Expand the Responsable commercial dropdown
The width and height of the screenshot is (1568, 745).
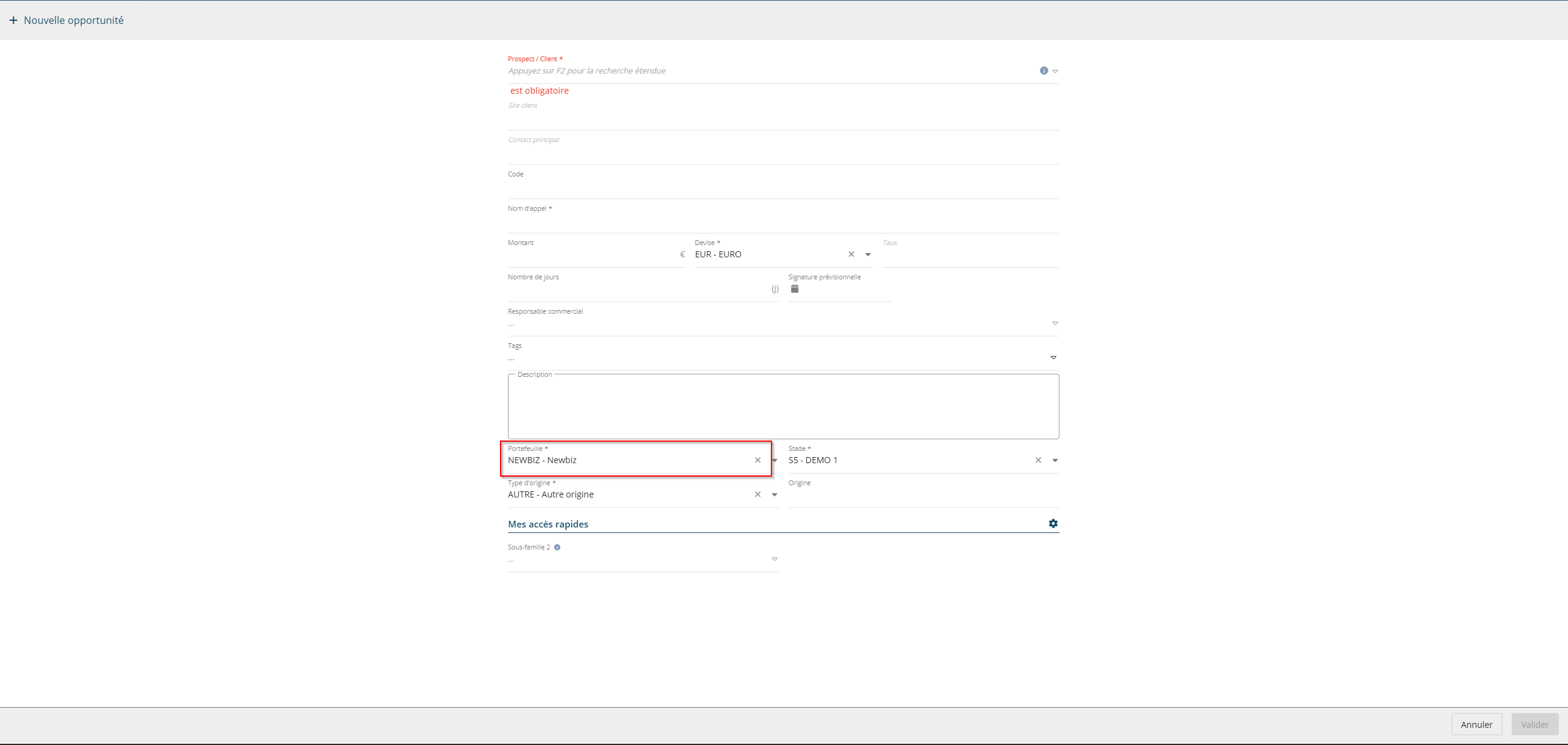click(x=1055, y=323)
